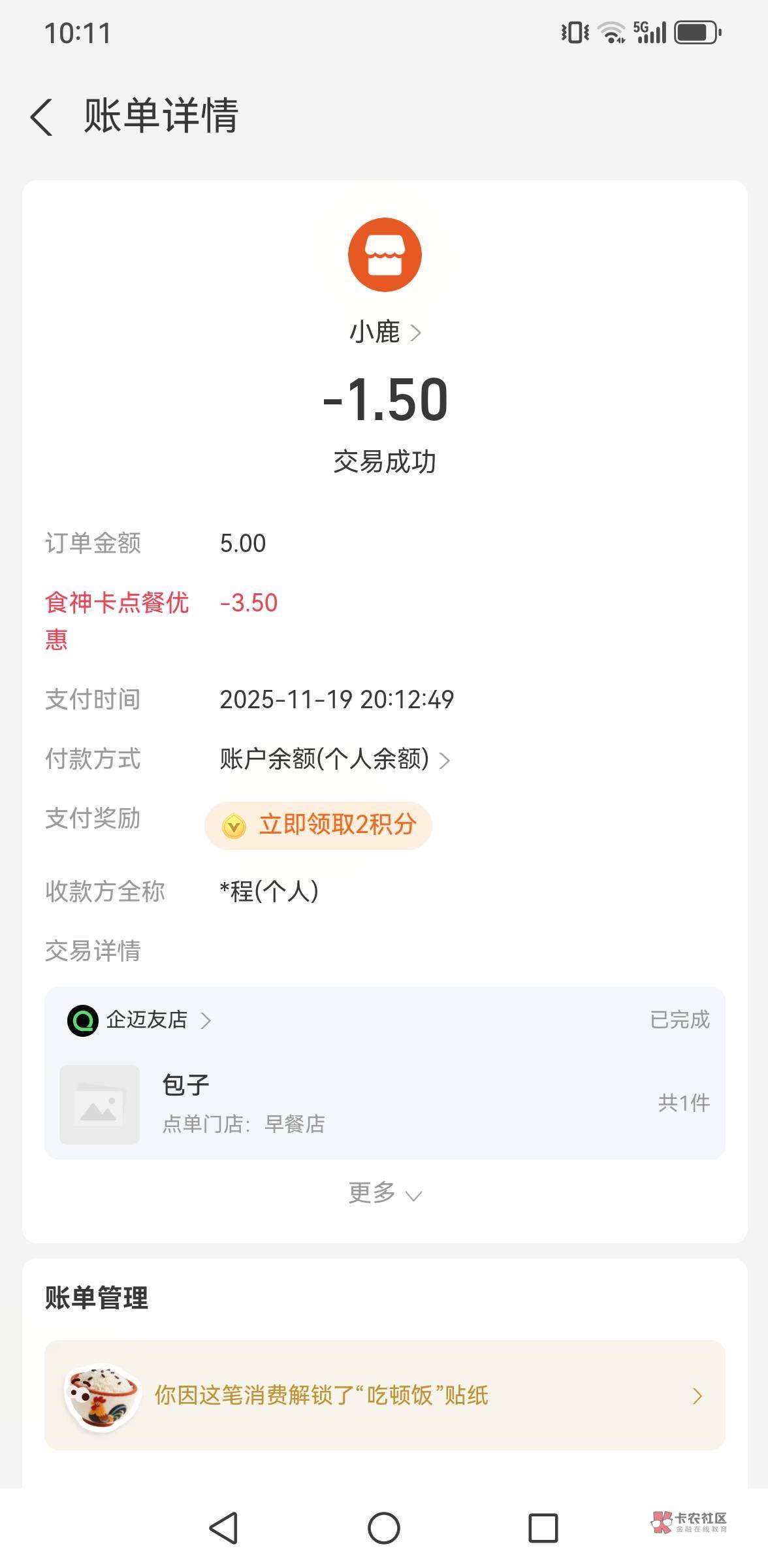Tap the green 企迈友店 logo icon
This screenshot has width=768, height=1568.
click(83, 1021)
